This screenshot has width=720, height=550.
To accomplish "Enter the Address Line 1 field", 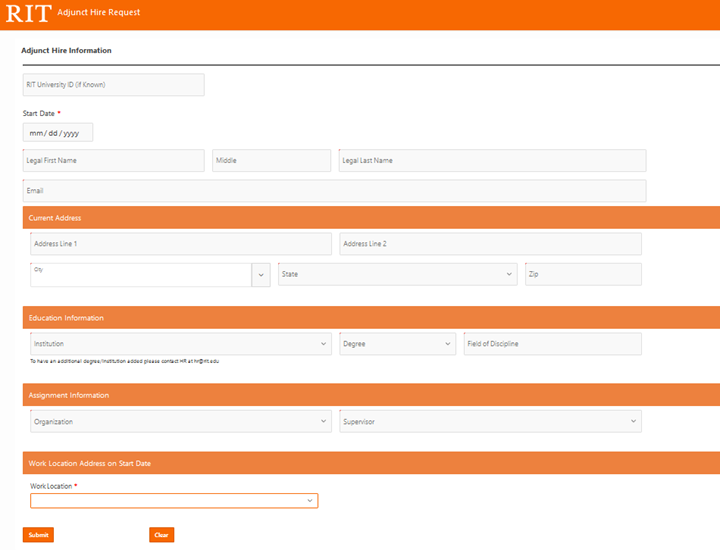I will [180, 244].
